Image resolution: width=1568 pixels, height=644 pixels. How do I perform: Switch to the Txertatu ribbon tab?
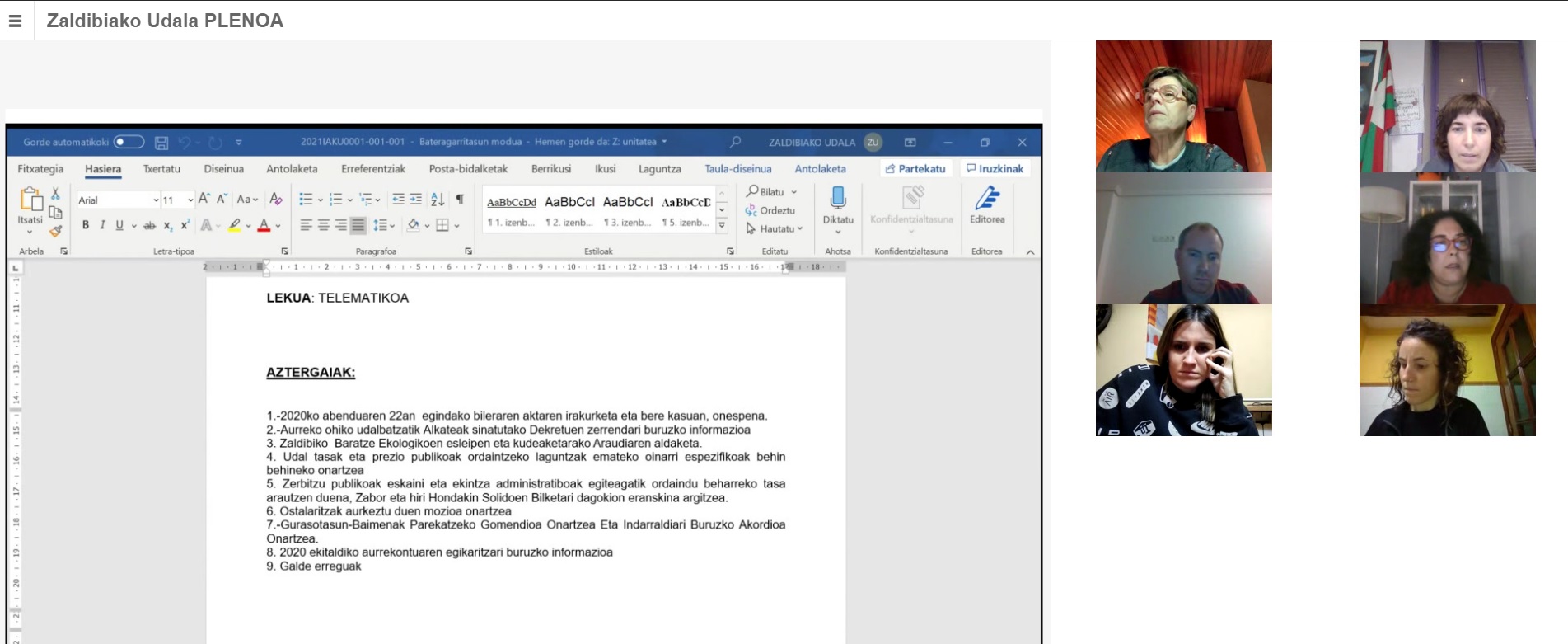161,169
